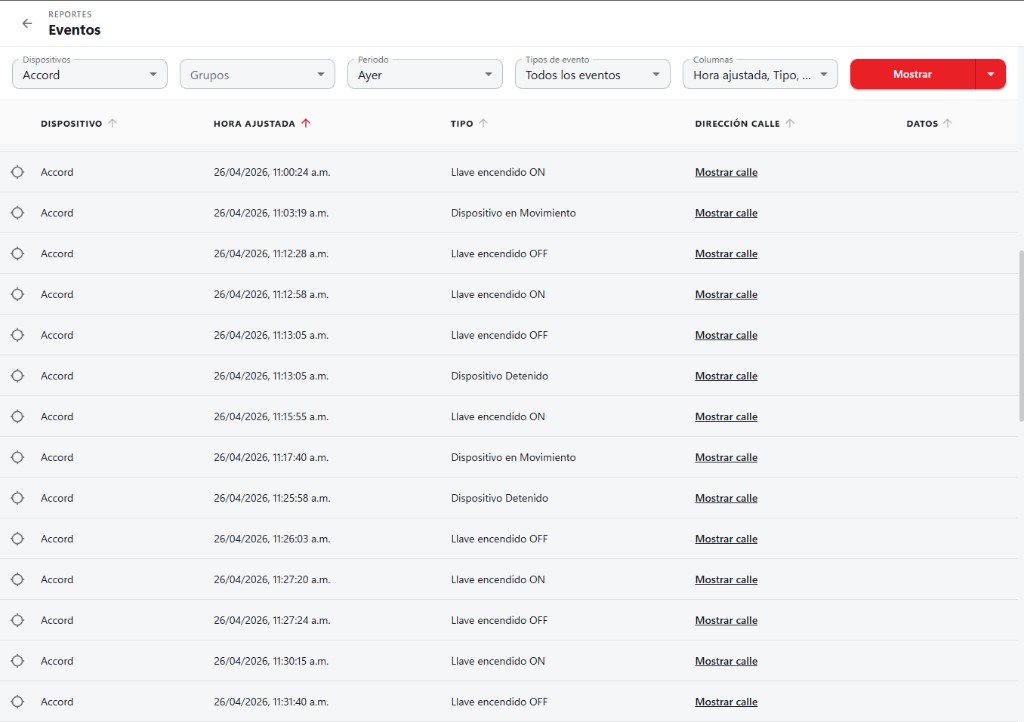1024x722 pixels.
Task: Show street for 11:27:24 a.m. event
Action: pyautogui.click(x=726, y=620)
